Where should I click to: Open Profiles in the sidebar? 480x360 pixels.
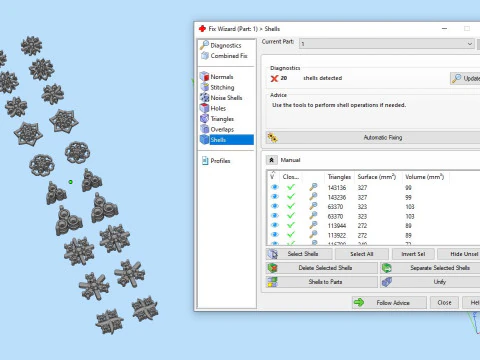(220, 161)
